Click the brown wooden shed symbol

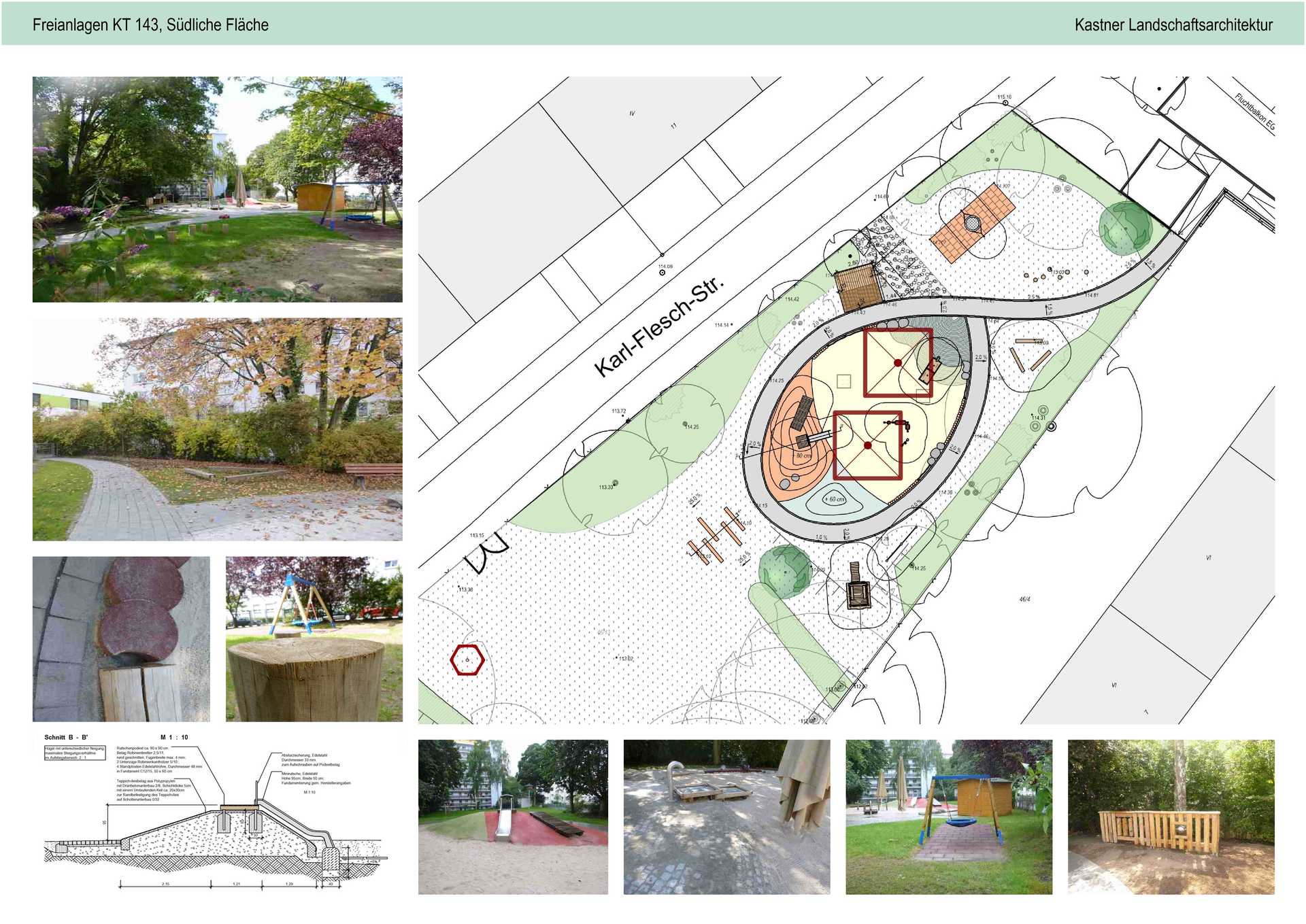(x=858, y=288)
